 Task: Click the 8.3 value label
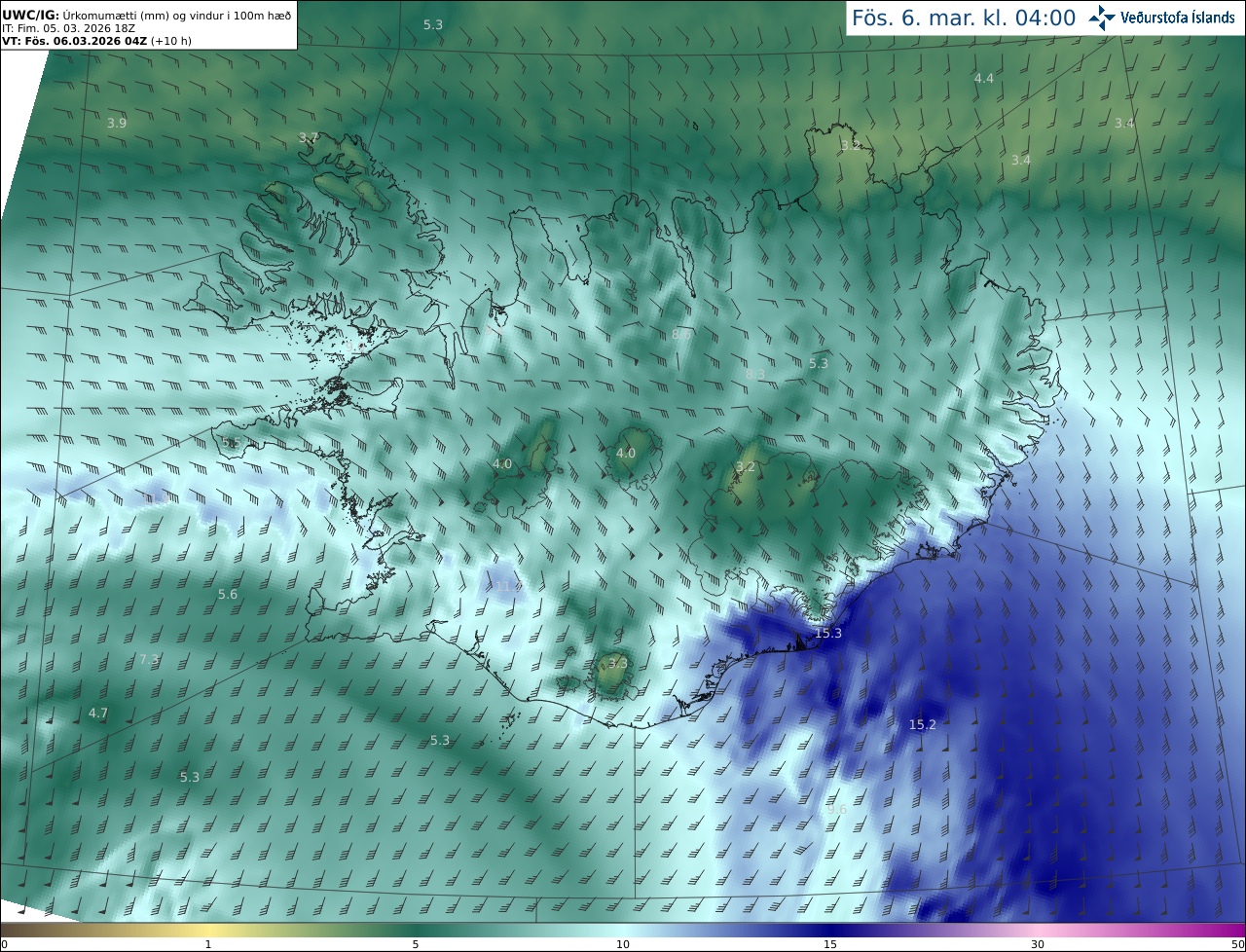click(755, 374)
